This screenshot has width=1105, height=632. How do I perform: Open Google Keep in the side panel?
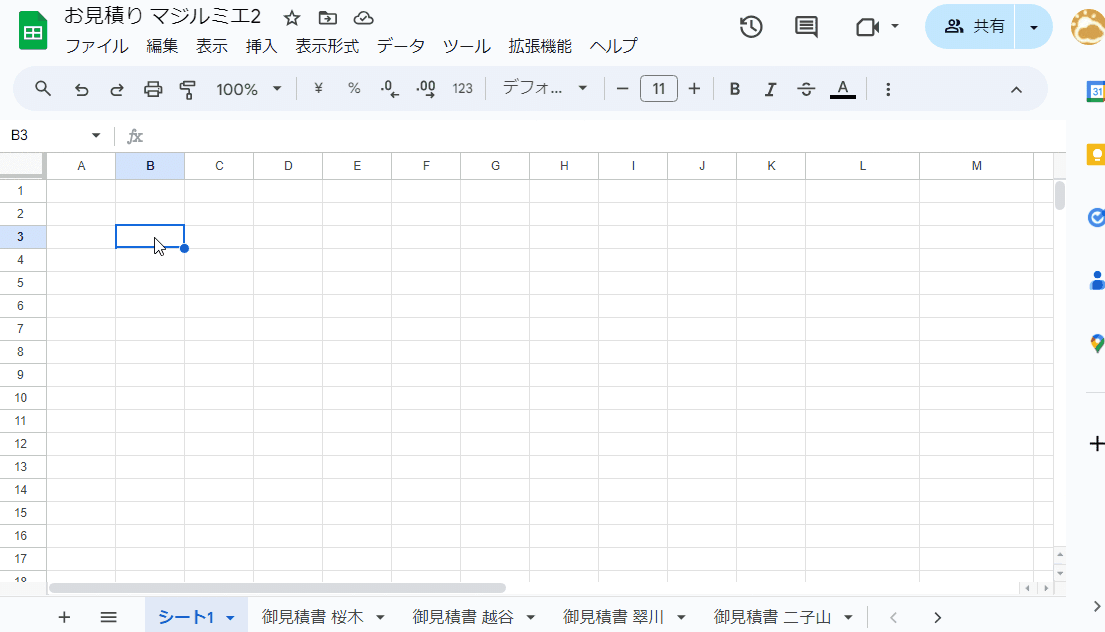tap(1096, 154)
